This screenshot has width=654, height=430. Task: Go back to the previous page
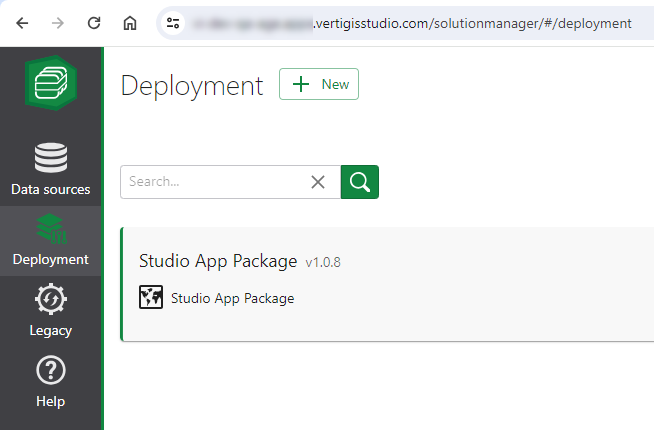point(22,23)
